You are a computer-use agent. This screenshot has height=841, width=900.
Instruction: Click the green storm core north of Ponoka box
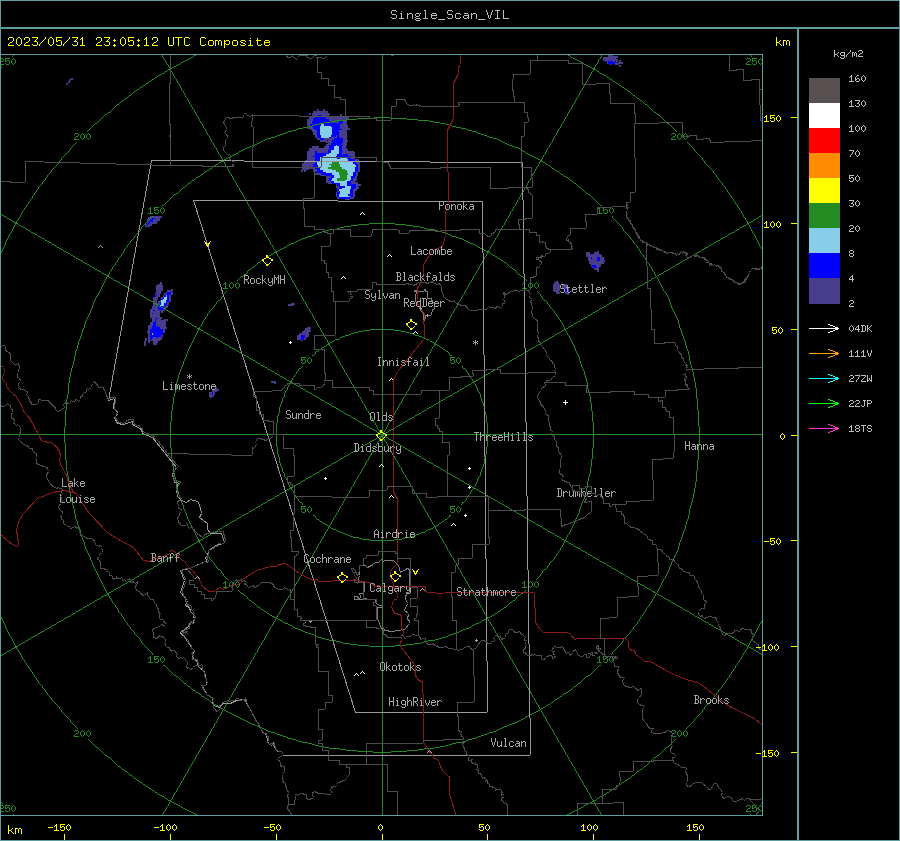tap(340, 171)
